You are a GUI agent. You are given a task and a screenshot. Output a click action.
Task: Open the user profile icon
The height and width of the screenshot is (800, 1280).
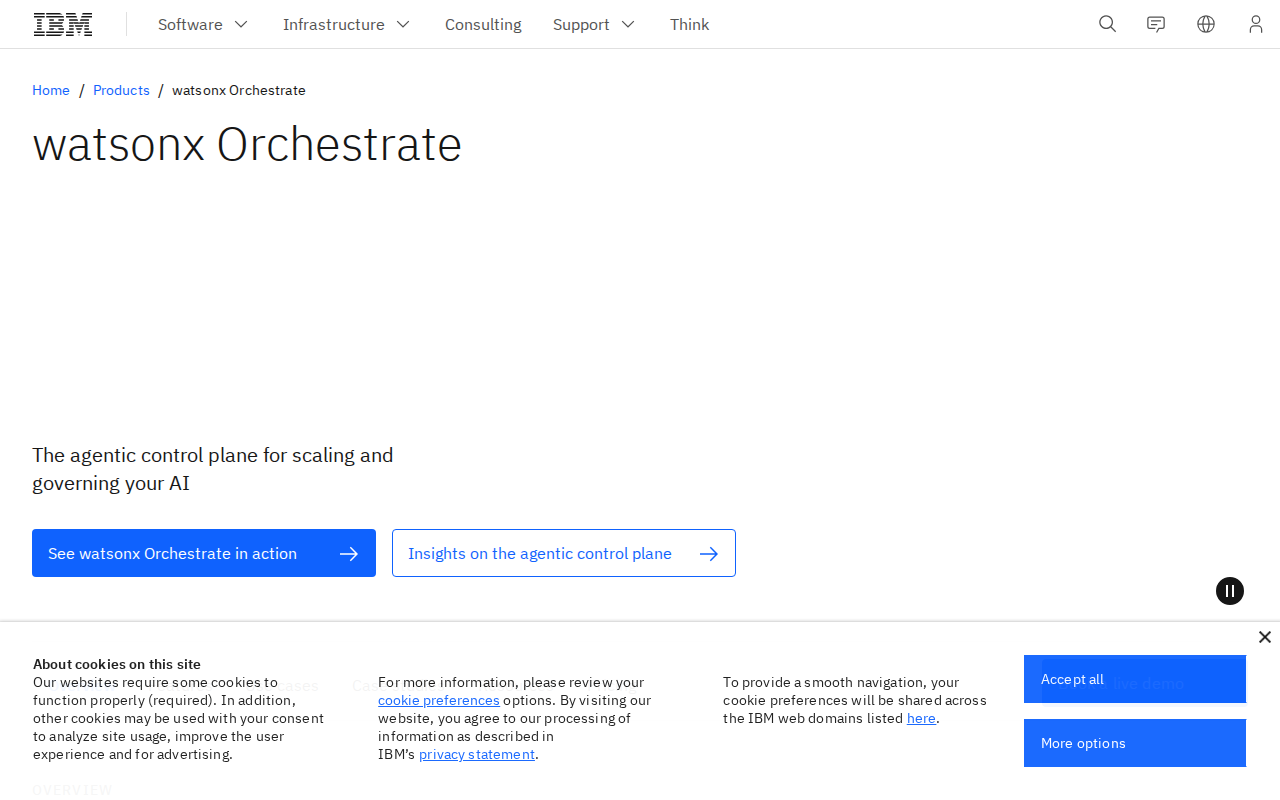1256,24
